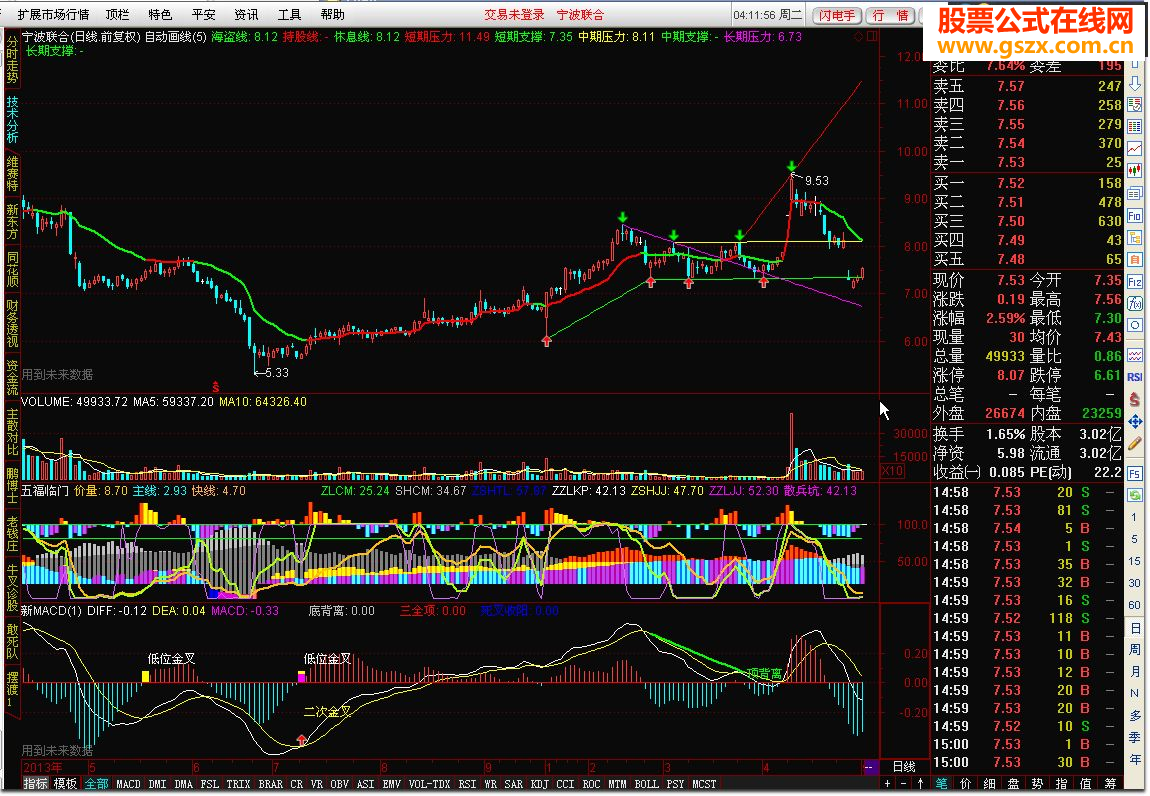
Task: Click the X10 volume scale box
Action: point(892,471)
